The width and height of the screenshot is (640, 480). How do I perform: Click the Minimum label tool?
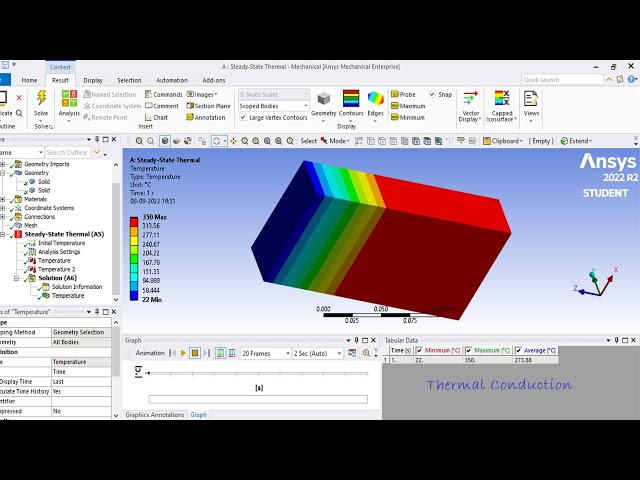(x=408, y=117)
